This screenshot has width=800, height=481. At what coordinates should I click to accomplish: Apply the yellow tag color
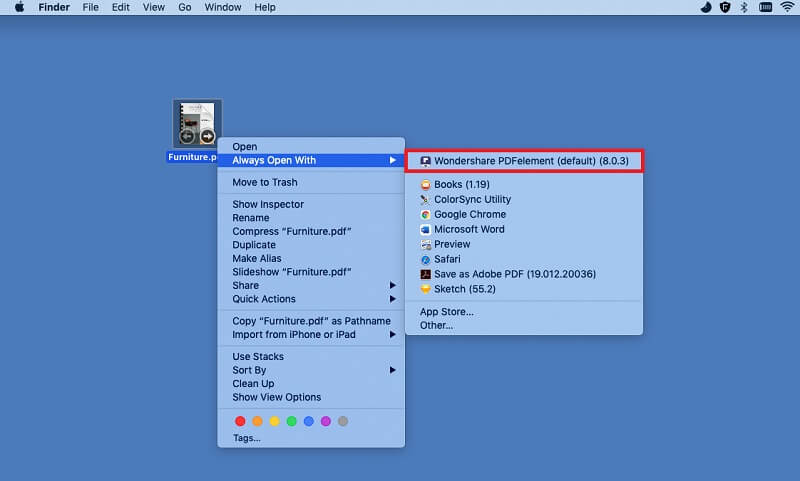(274, 421)
